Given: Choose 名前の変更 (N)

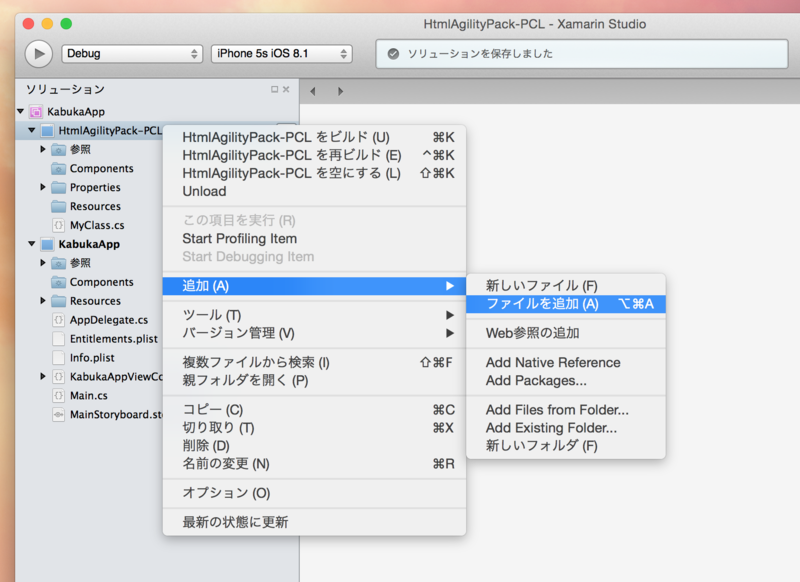Looking at the screenshot, I should click(314, 464).
